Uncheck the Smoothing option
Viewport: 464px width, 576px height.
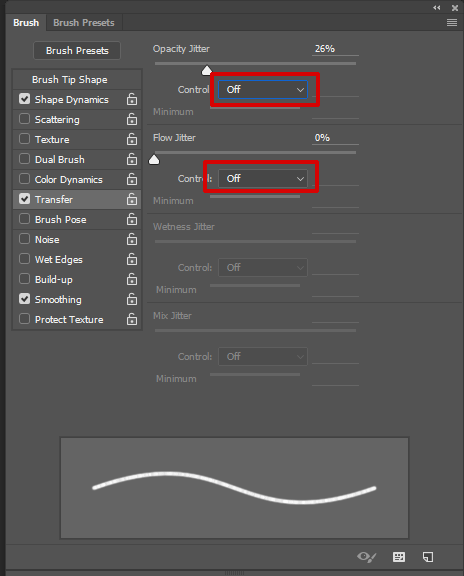coord(24,299)
